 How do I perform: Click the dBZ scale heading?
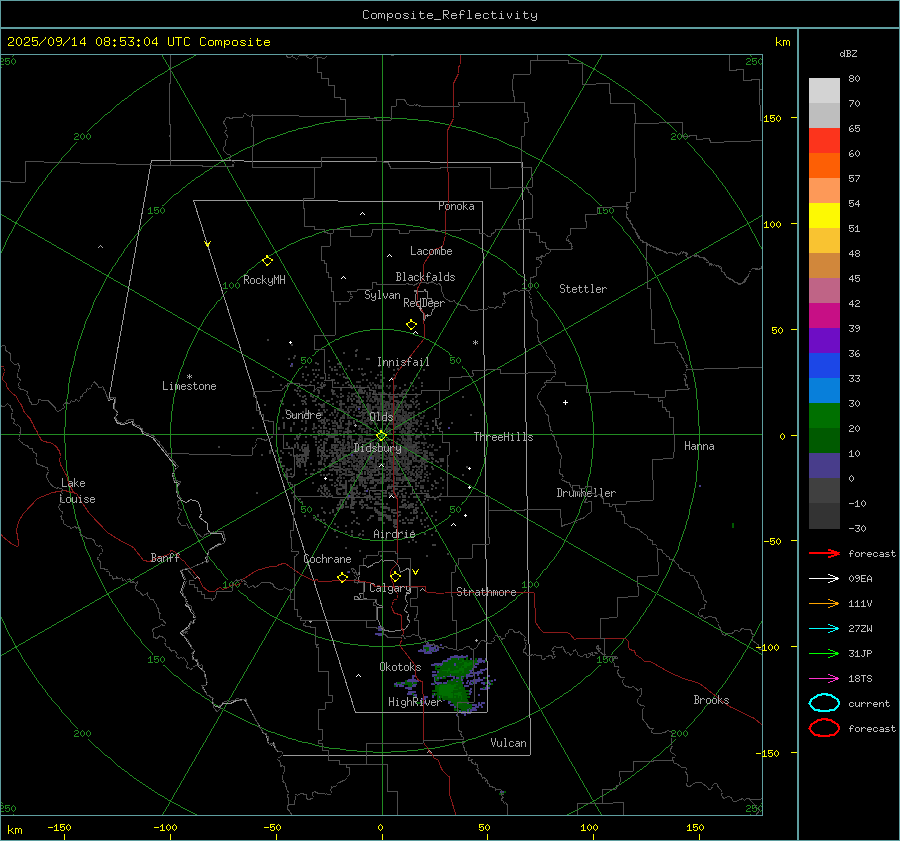point(848,53)
